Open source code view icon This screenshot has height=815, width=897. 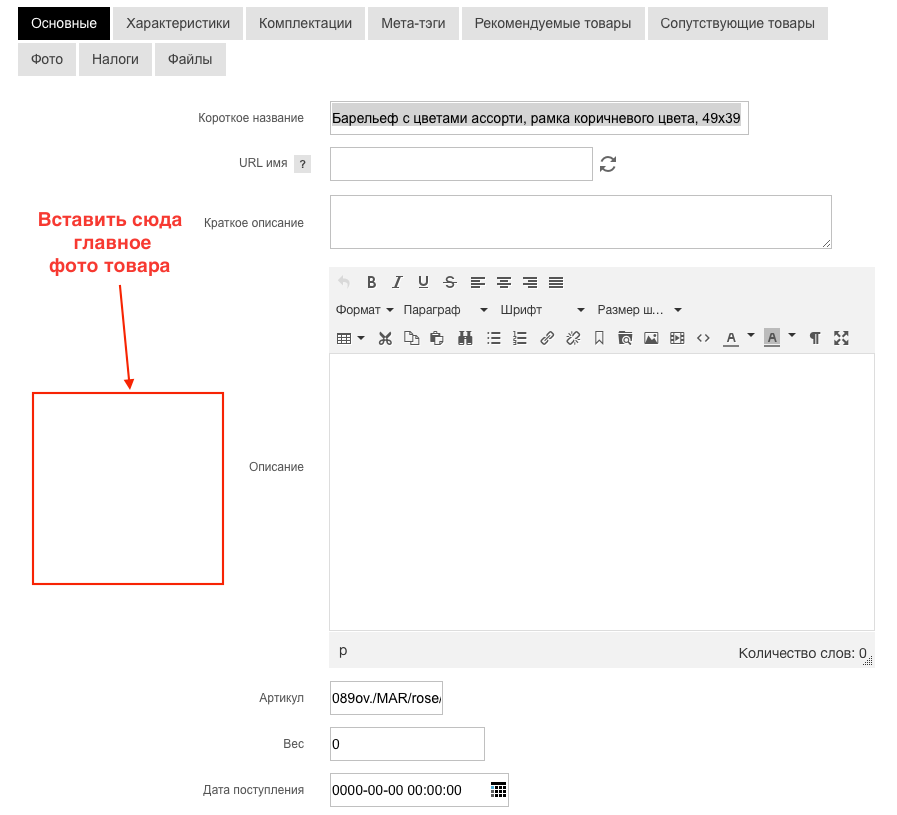[x=703, y=338]
